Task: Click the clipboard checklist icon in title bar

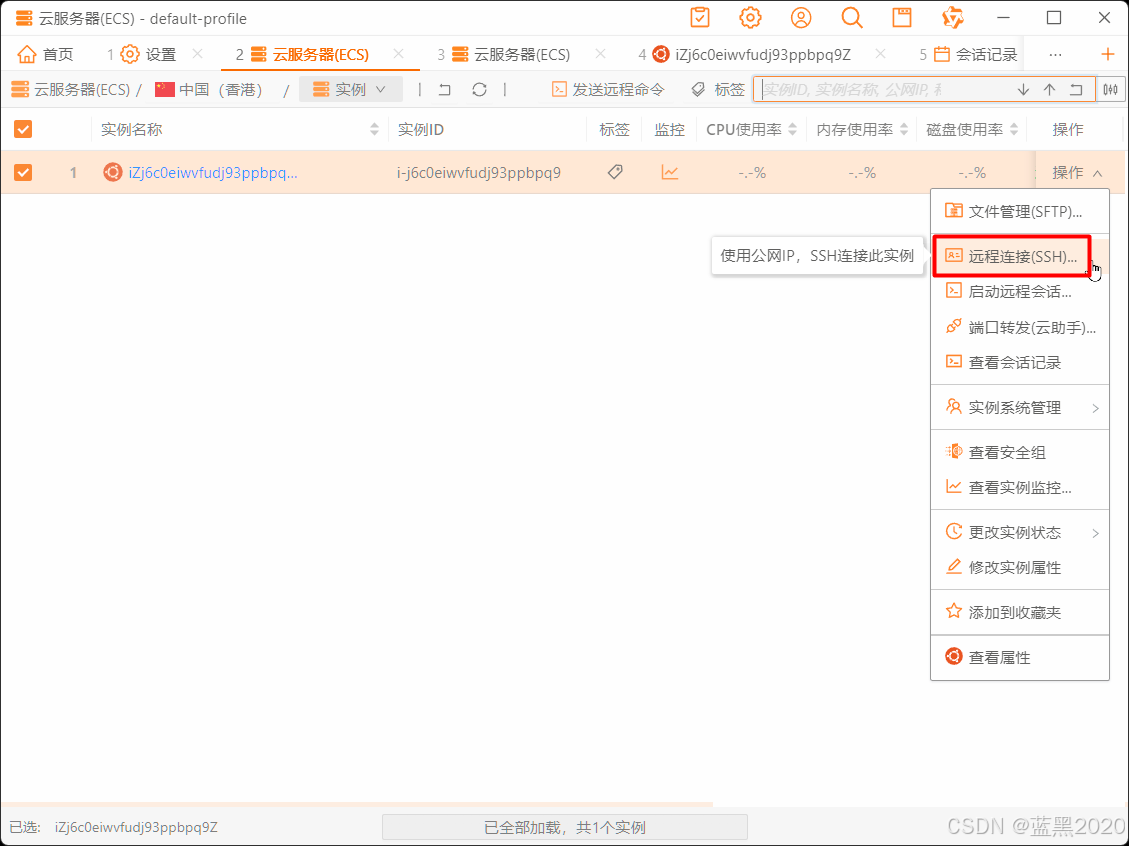Action: (x=700, y=18)
